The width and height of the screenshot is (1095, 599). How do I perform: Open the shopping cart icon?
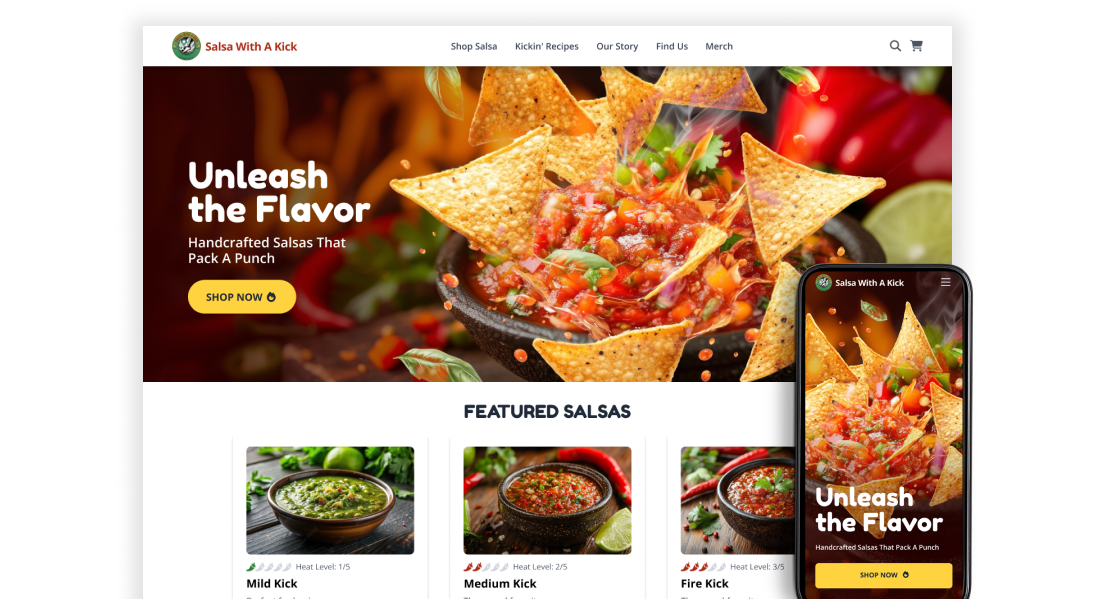[917, 46]
